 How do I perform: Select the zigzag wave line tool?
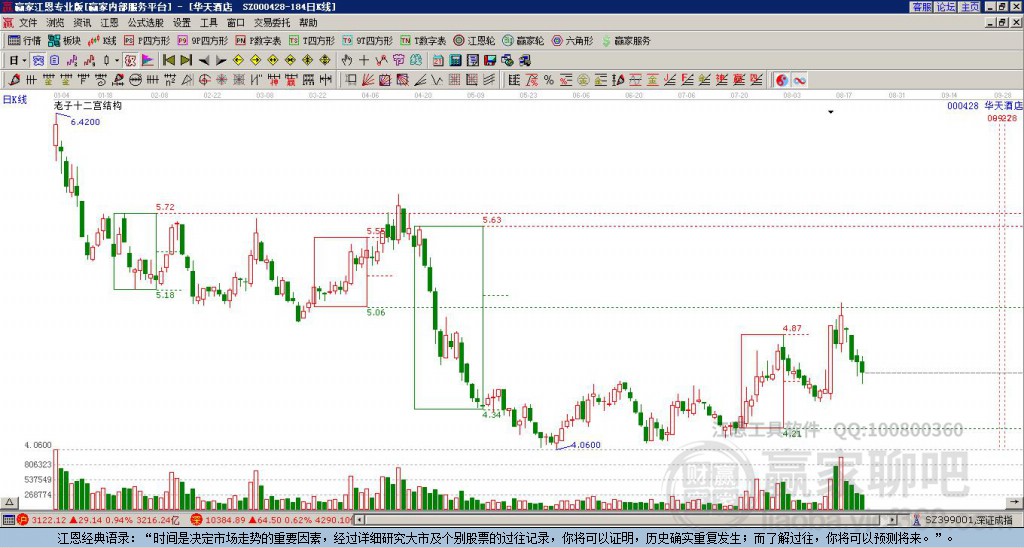436,80
